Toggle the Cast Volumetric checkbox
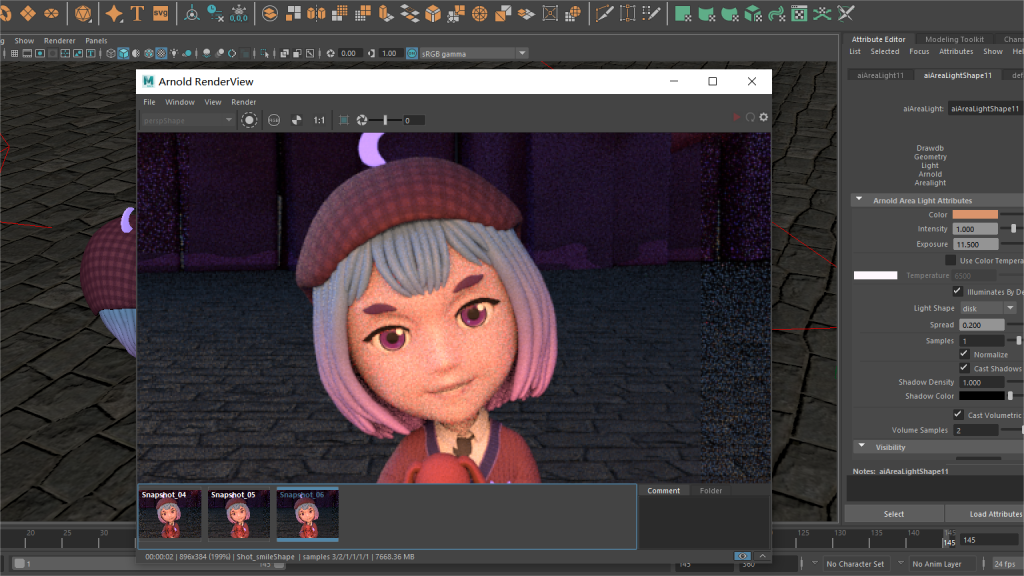 point(958,415)
